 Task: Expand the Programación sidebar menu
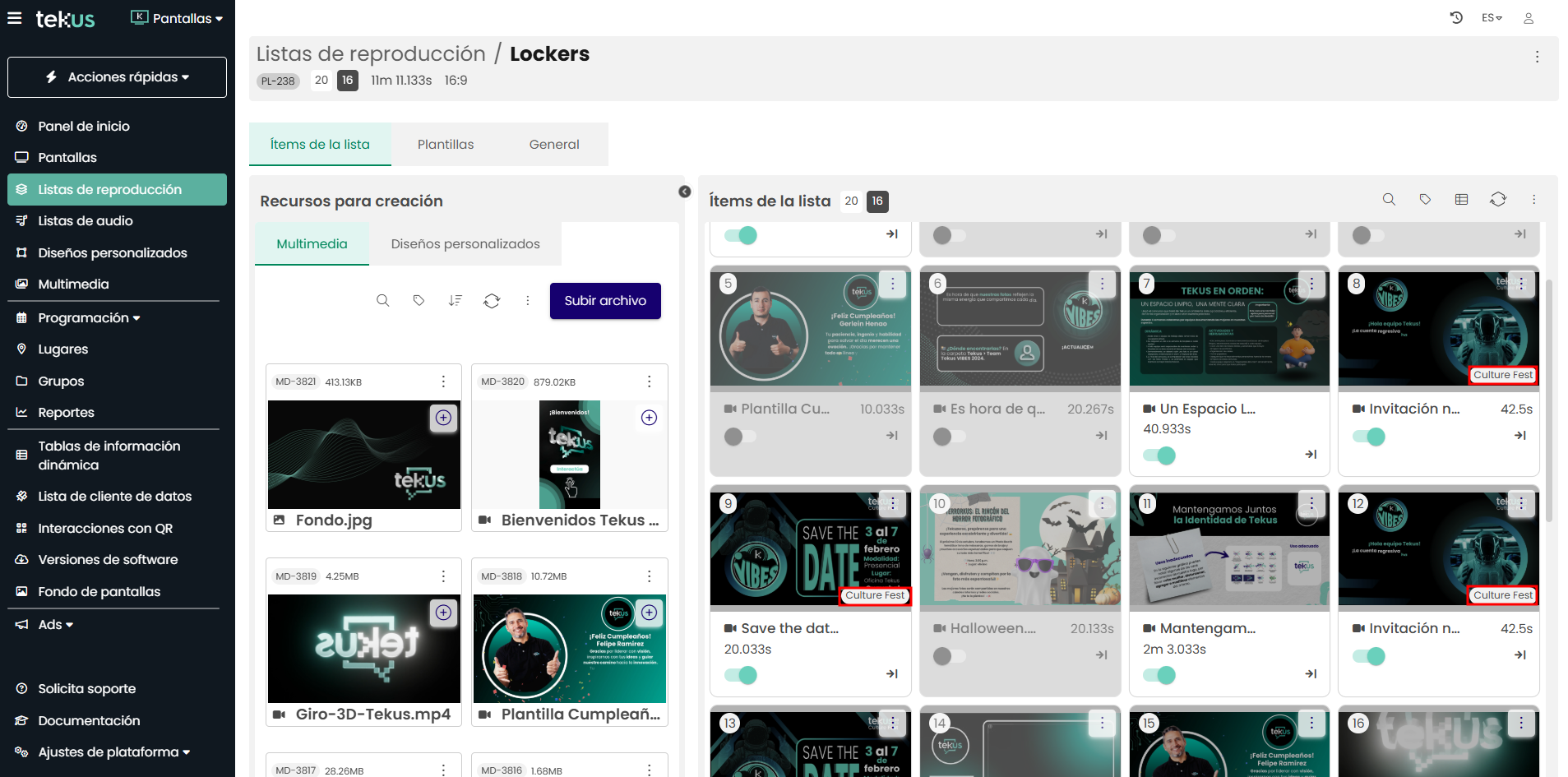(x=89, y=318)
